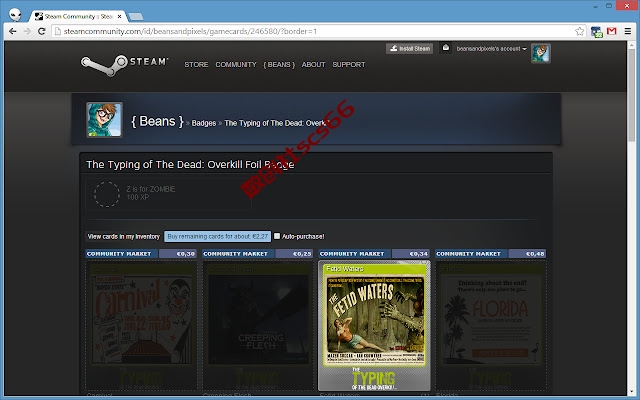
Task: Click the Carnival trading card
Action: coord(141,326)
